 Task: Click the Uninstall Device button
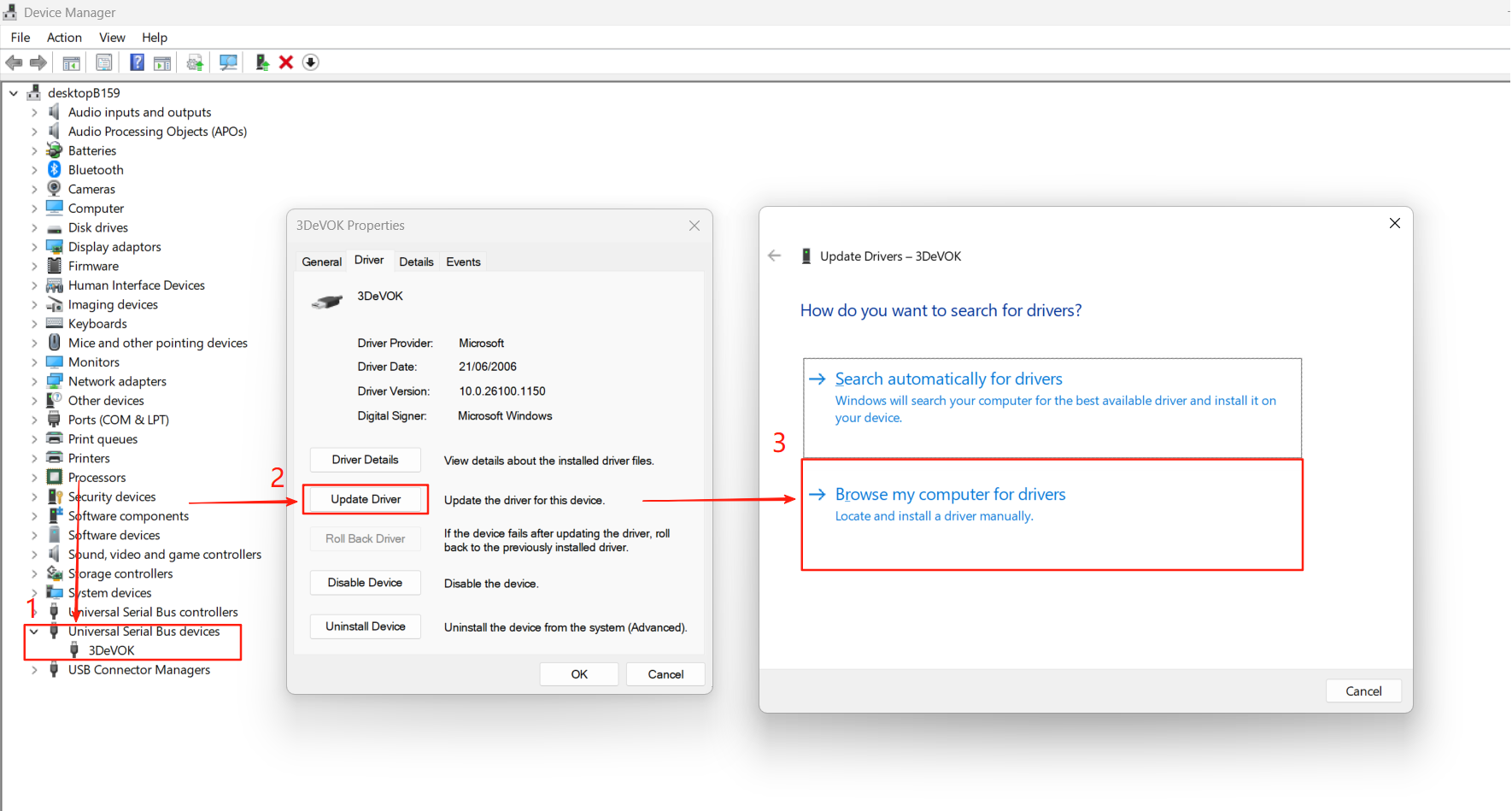tap(366, 626)
